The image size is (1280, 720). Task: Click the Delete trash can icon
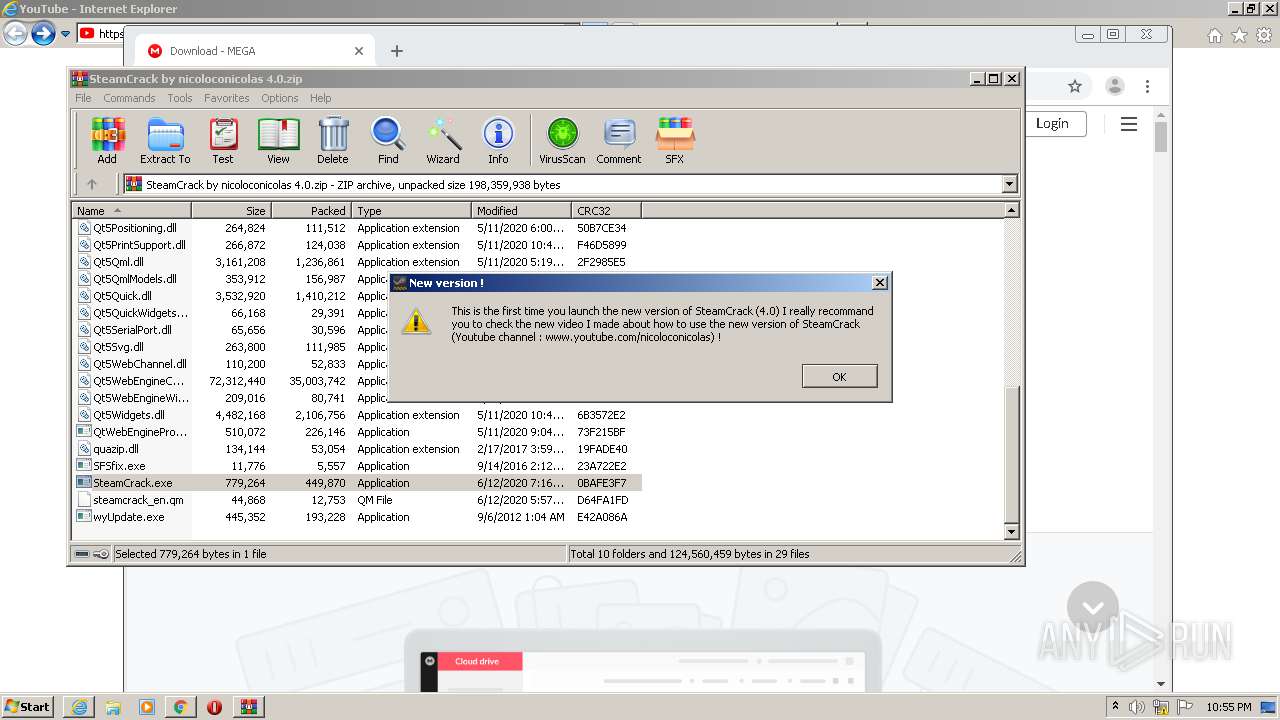333,140
